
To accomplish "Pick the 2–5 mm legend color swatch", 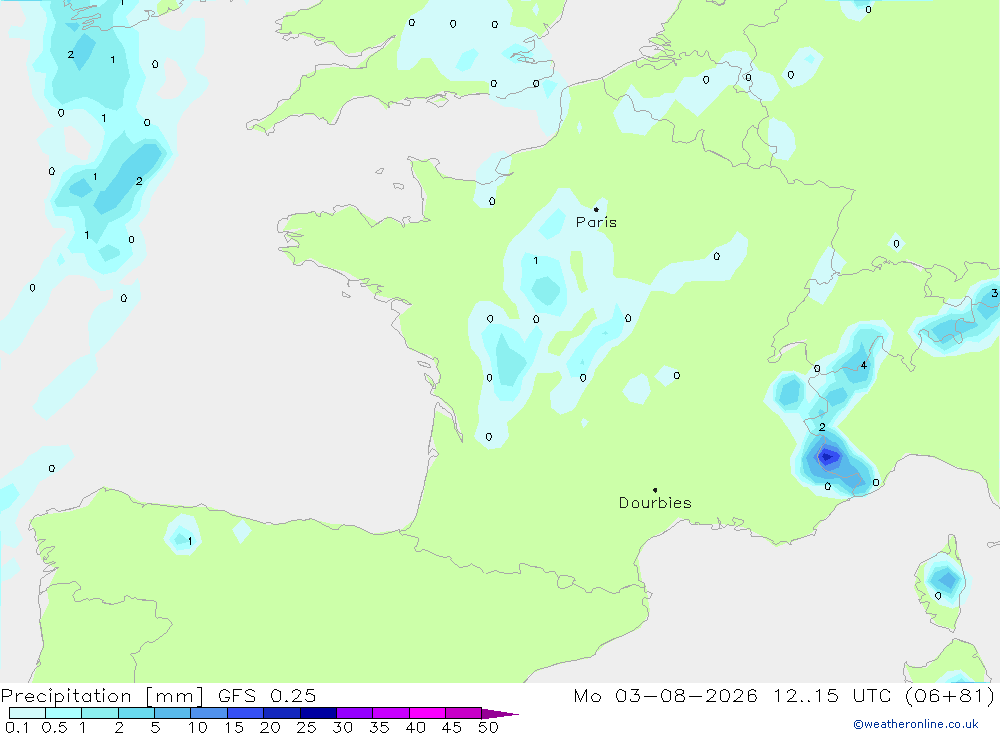I will click(x=136, y=713).
